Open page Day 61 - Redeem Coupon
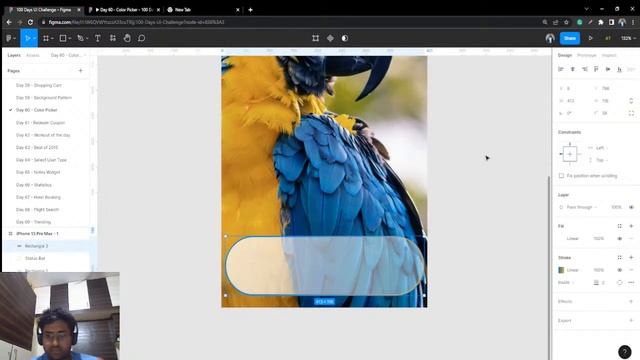640x360 pixels. [40, 122]
